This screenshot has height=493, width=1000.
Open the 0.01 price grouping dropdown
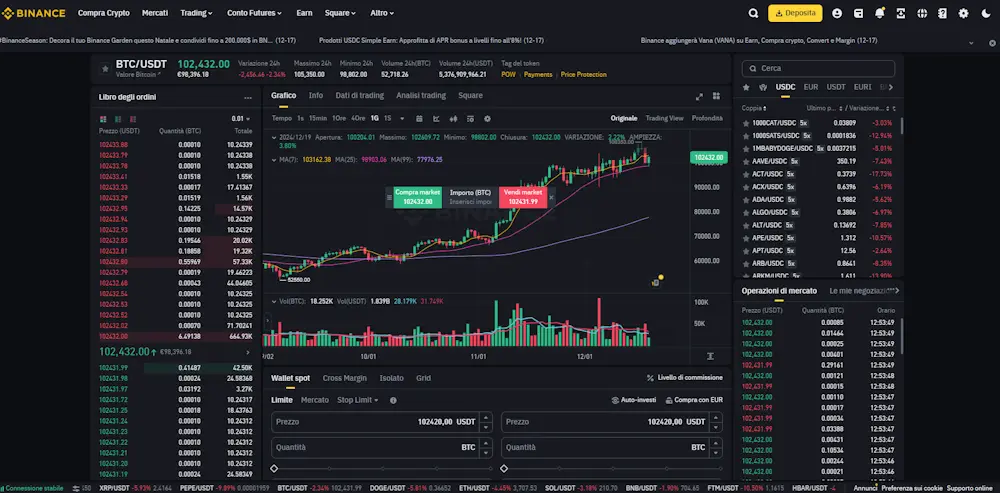point(241,119)
